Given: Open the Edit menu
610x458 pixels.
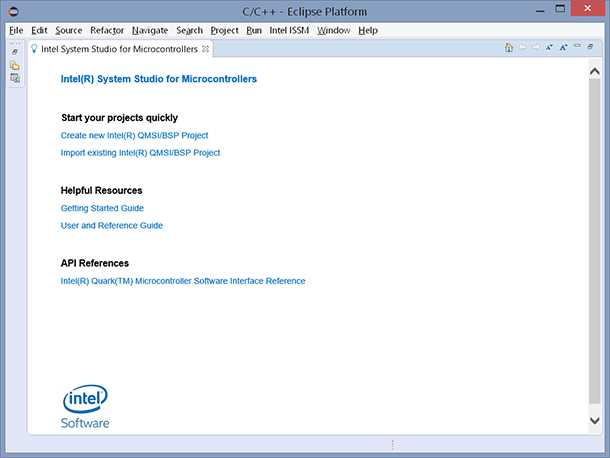Looking at the screenshot, I should click(39, 30).
